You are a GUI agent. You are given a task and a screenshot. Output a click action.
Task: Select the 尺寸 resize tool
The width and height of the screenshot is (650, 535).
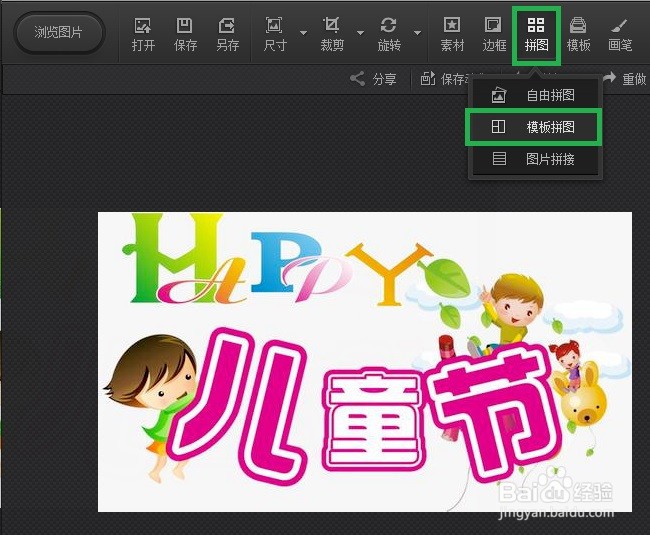[x=274, y=35]
